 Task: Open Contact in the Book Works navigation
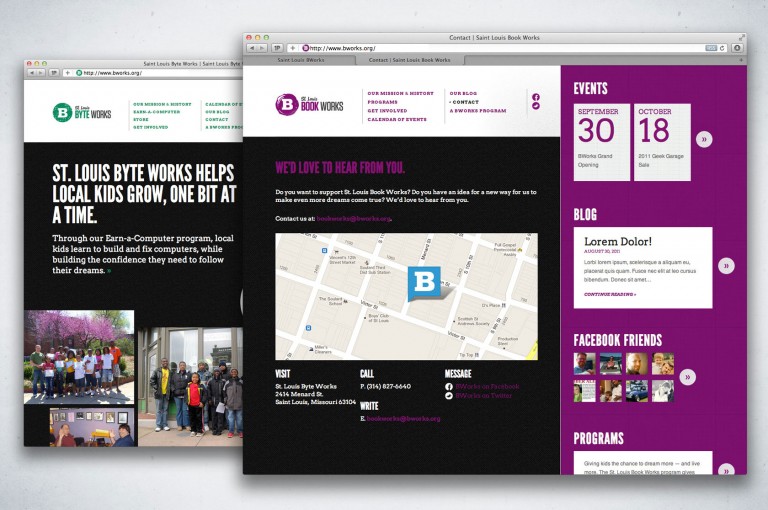(x=464, y=102)
